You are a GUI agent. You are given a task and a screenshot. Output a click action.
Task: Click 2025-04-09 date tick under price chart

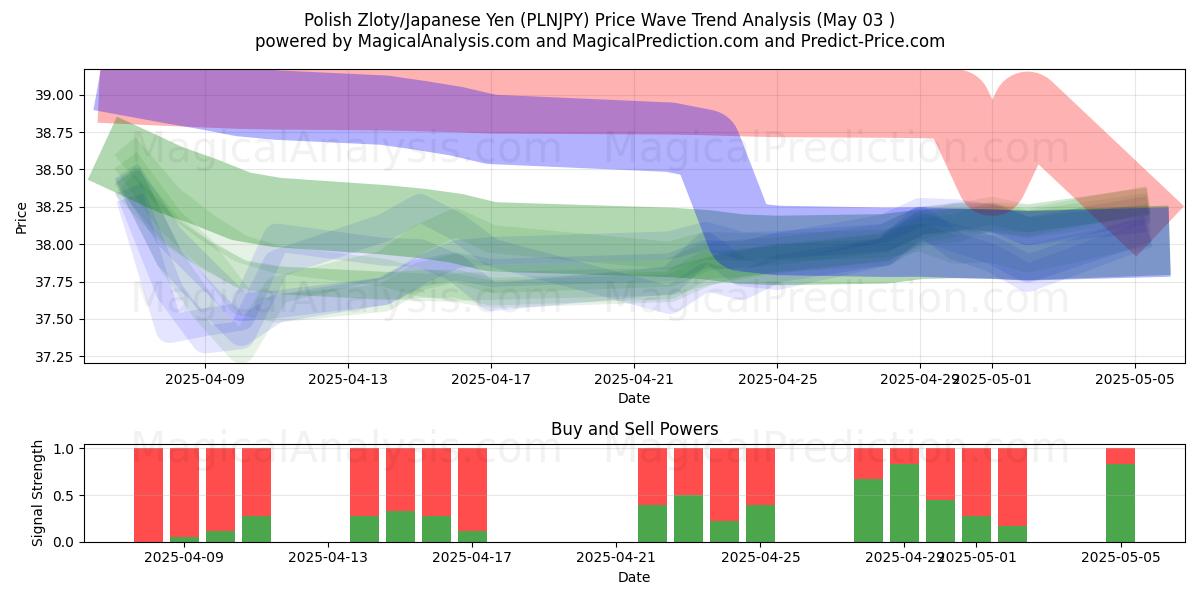point(204,379)
